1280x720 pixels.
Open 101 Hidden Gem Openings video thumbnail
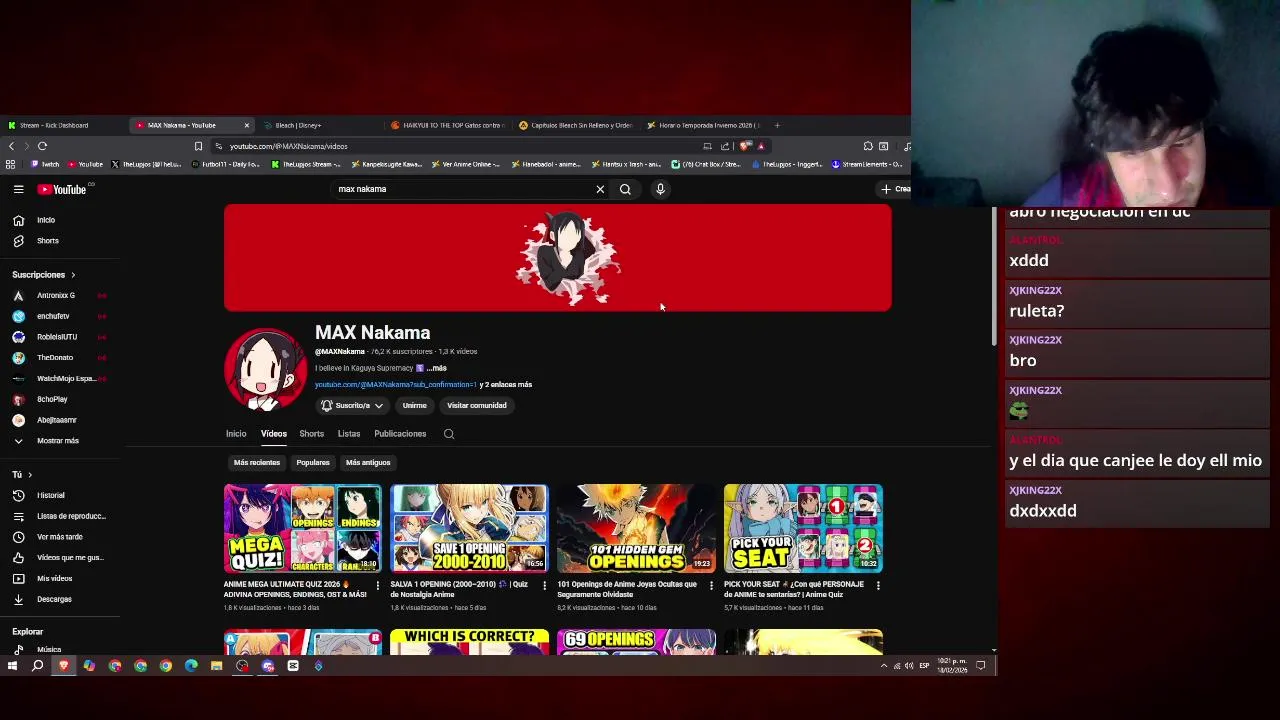[x=636, y=529]
